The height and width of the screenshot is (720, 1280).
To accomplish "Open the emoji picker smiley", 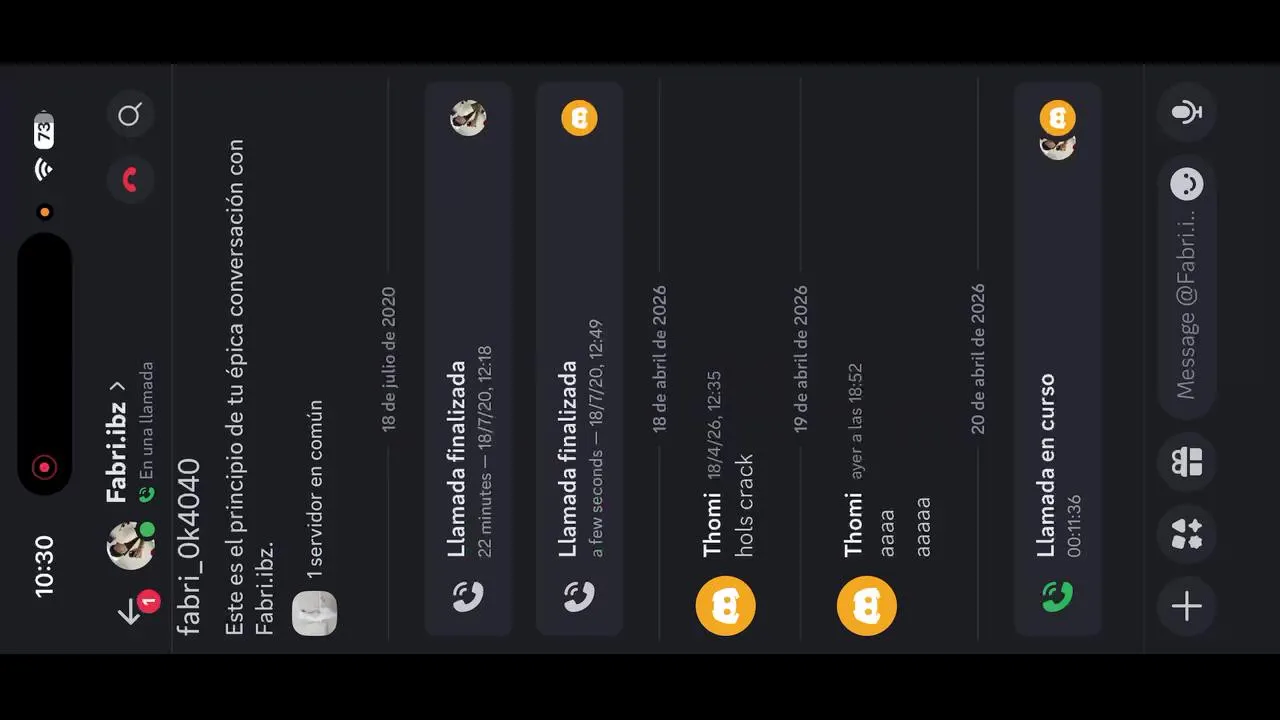I will [1187, 184].
